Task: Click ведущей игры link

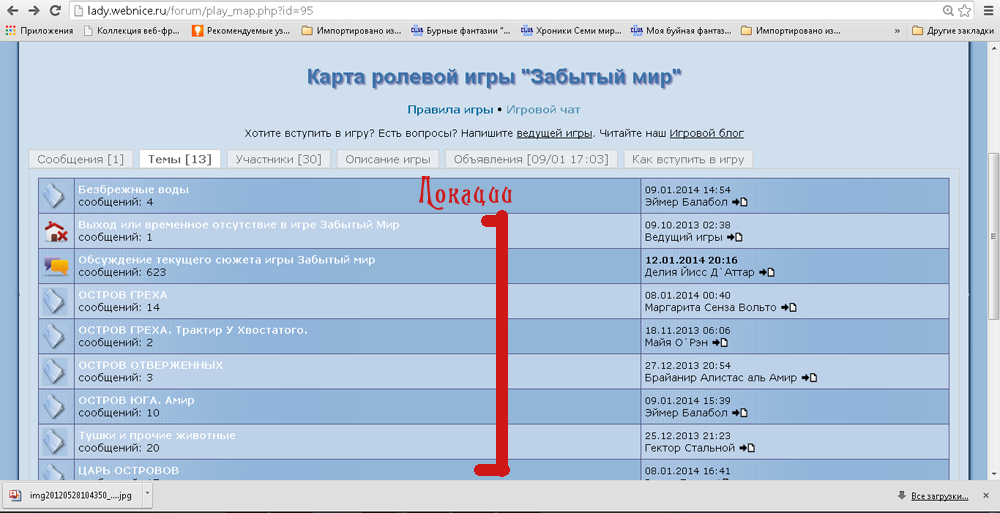Action: pos(555,133)
